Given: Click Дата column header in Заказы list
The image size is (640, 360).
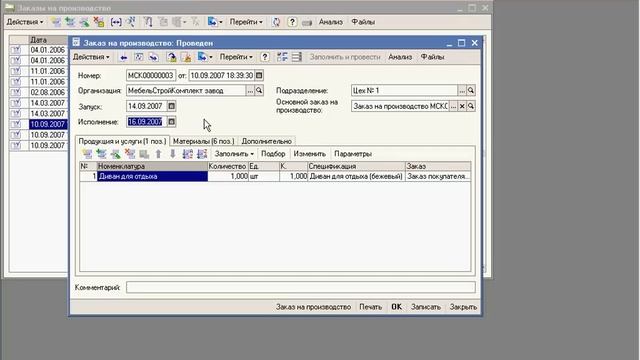Looking at the screenshot, I should click(48, 40).
